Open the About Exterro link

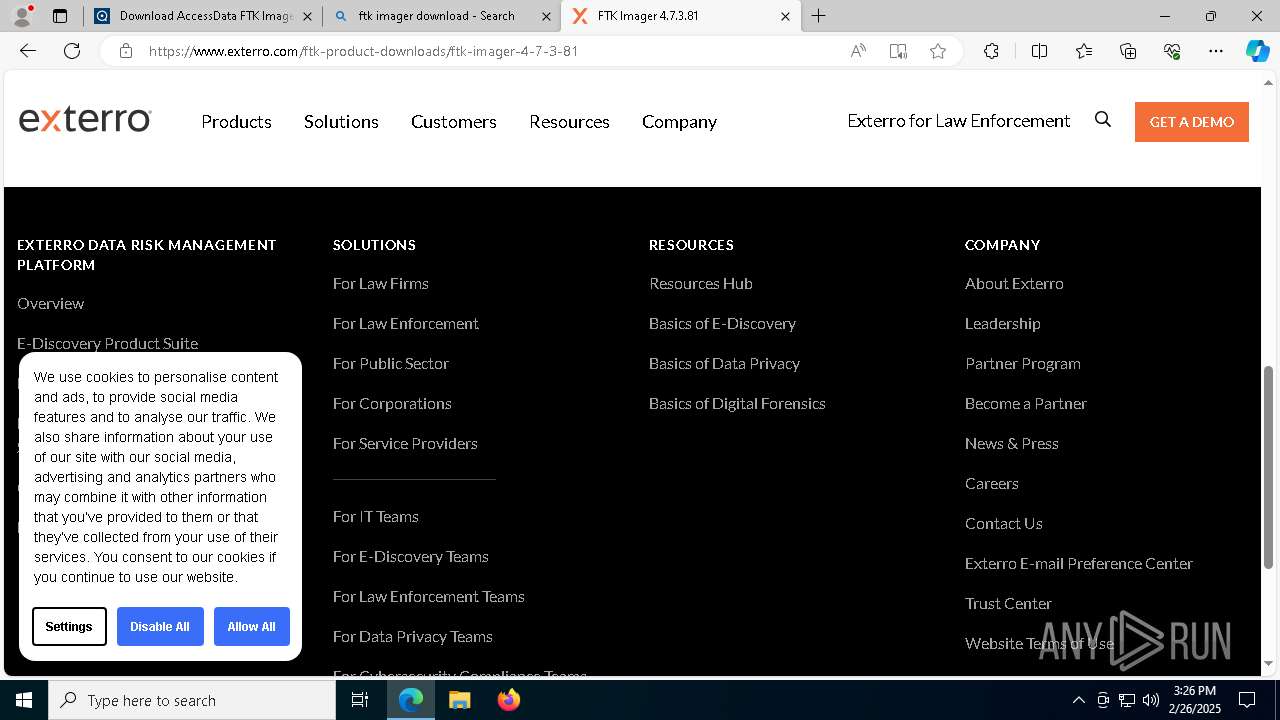[1014, 283]
